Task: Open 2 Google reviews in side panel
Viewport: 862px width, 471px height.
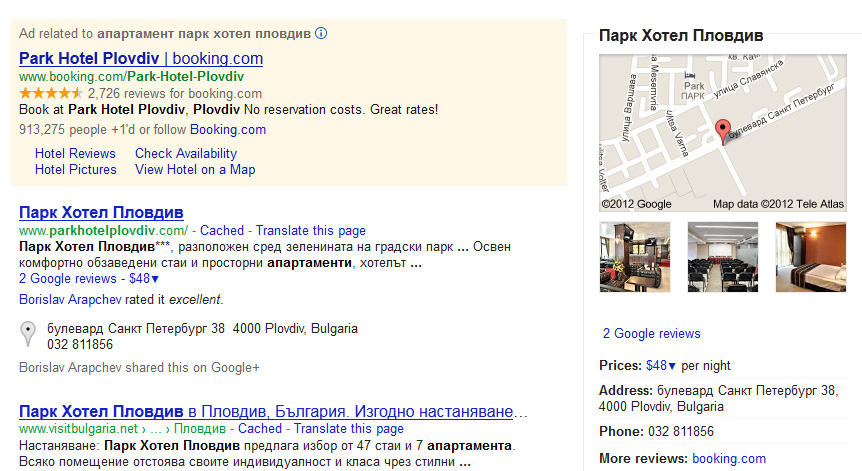Action: 651,334
